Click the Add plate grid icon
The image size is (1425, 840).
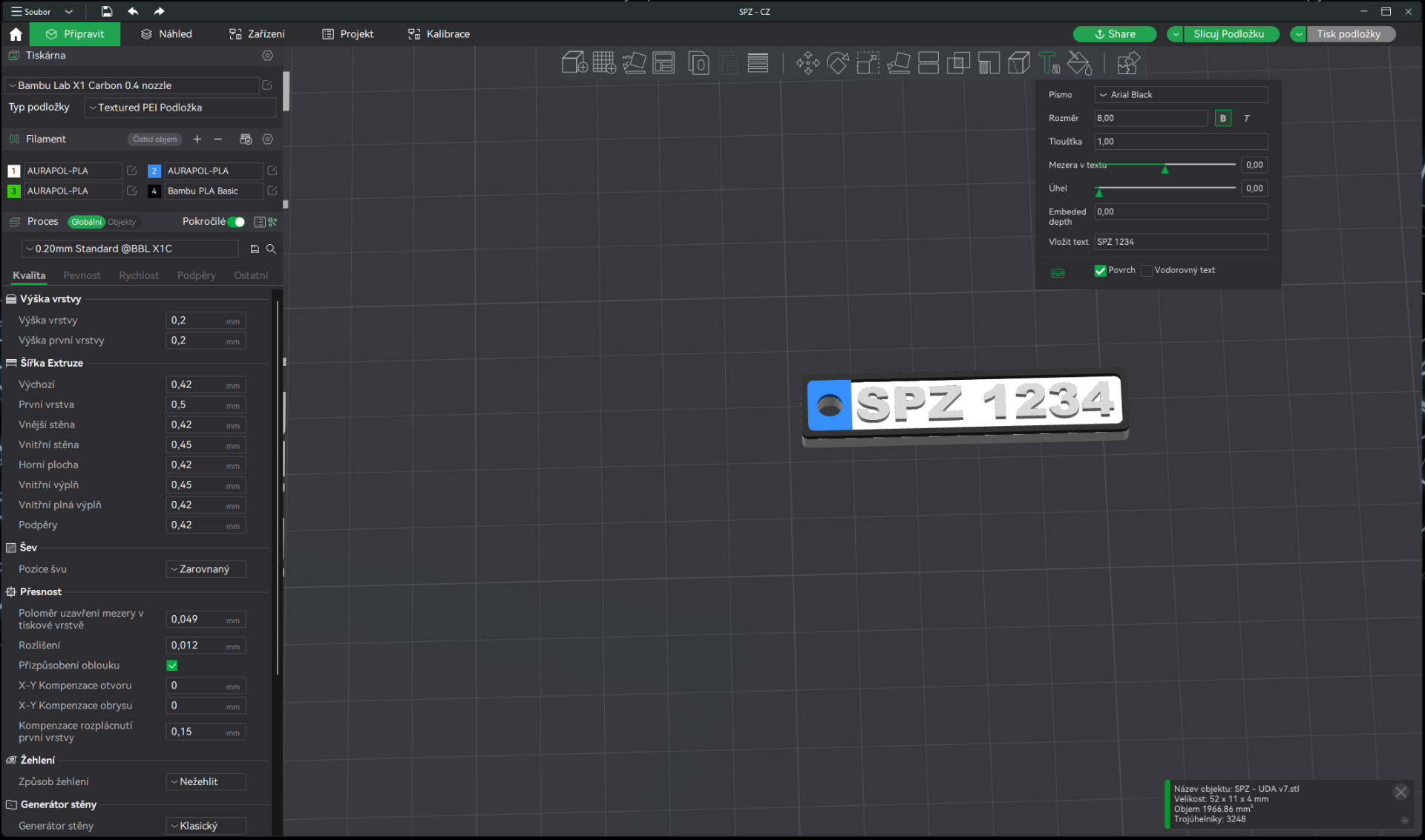click(604, 63)
